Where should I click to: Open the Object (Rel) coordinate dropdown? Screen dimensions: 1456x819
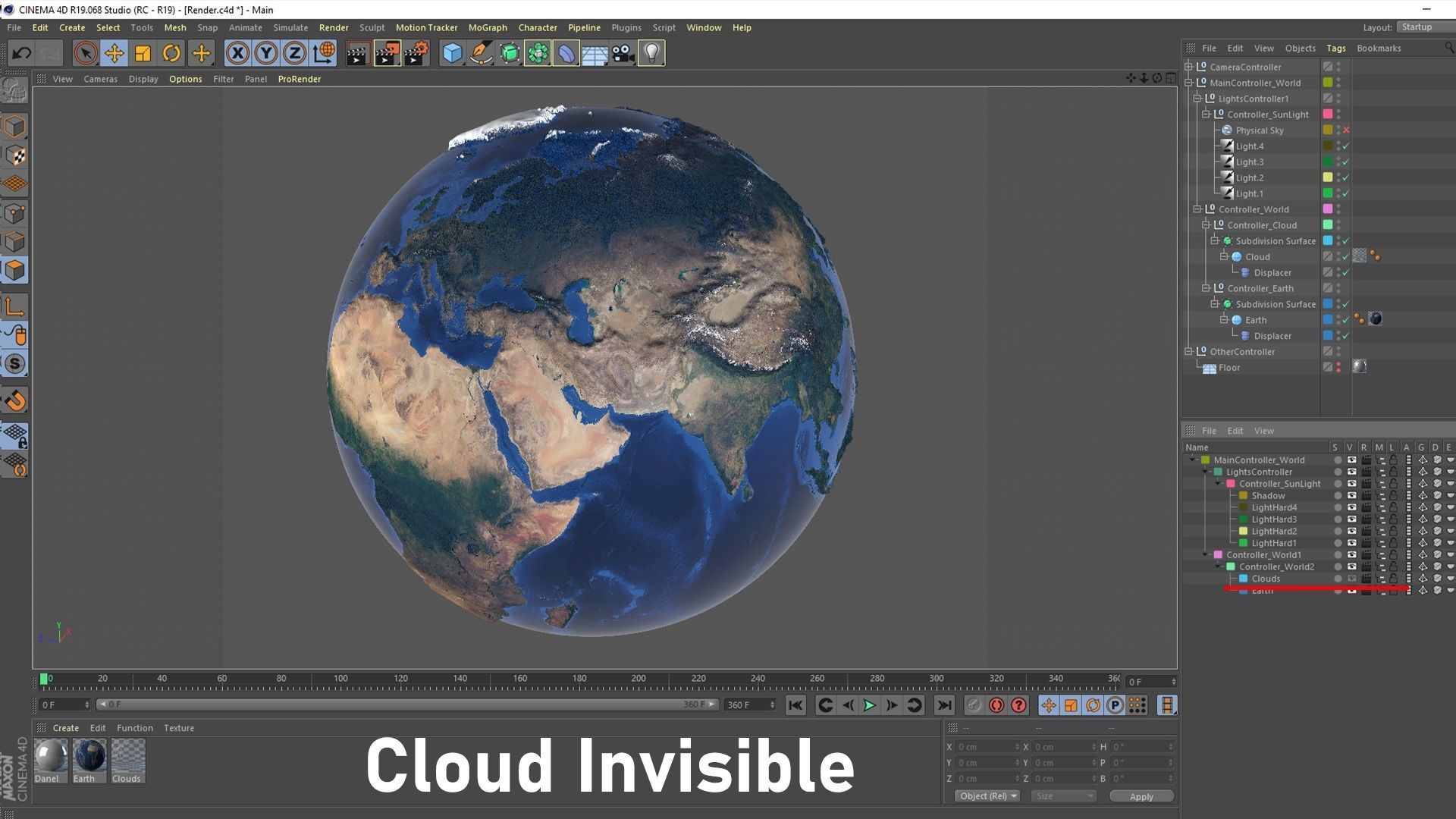pyautogui.click(x=987, y=796)
